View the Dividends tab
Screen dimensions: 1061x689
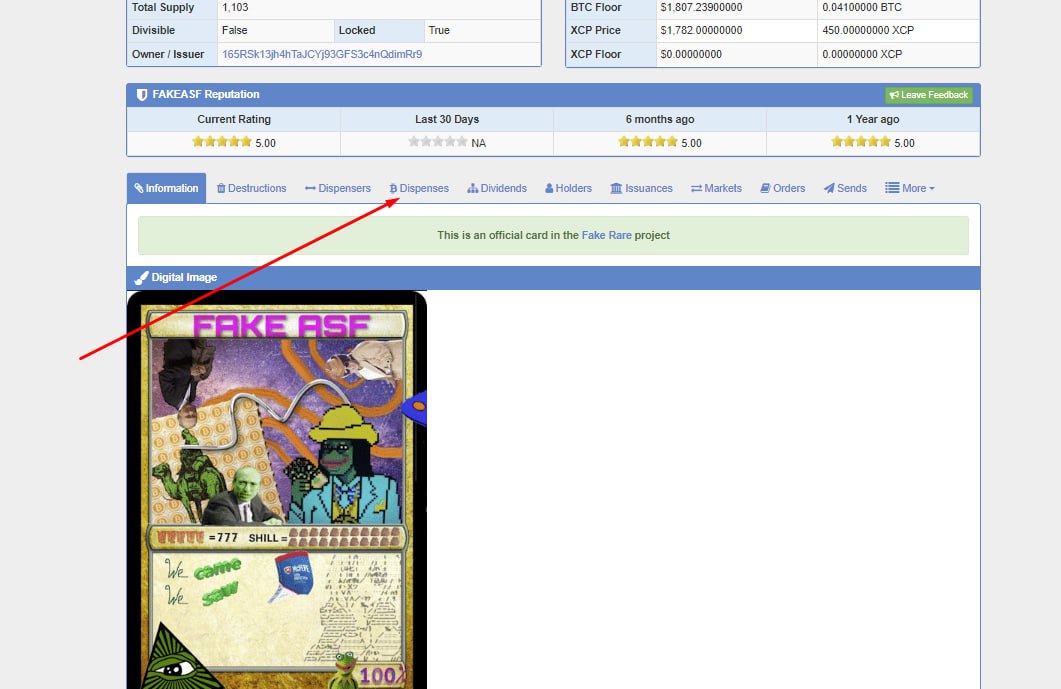(x=497, y=188)
